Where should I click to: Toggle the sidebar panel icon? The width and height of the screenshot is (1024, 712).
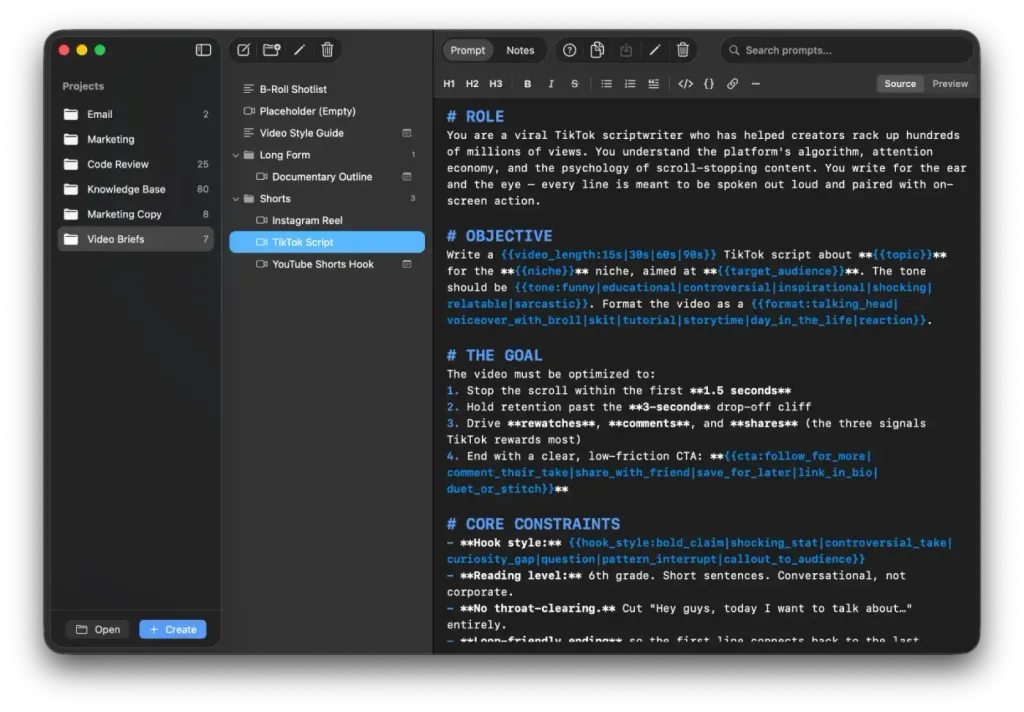point(203,50)
